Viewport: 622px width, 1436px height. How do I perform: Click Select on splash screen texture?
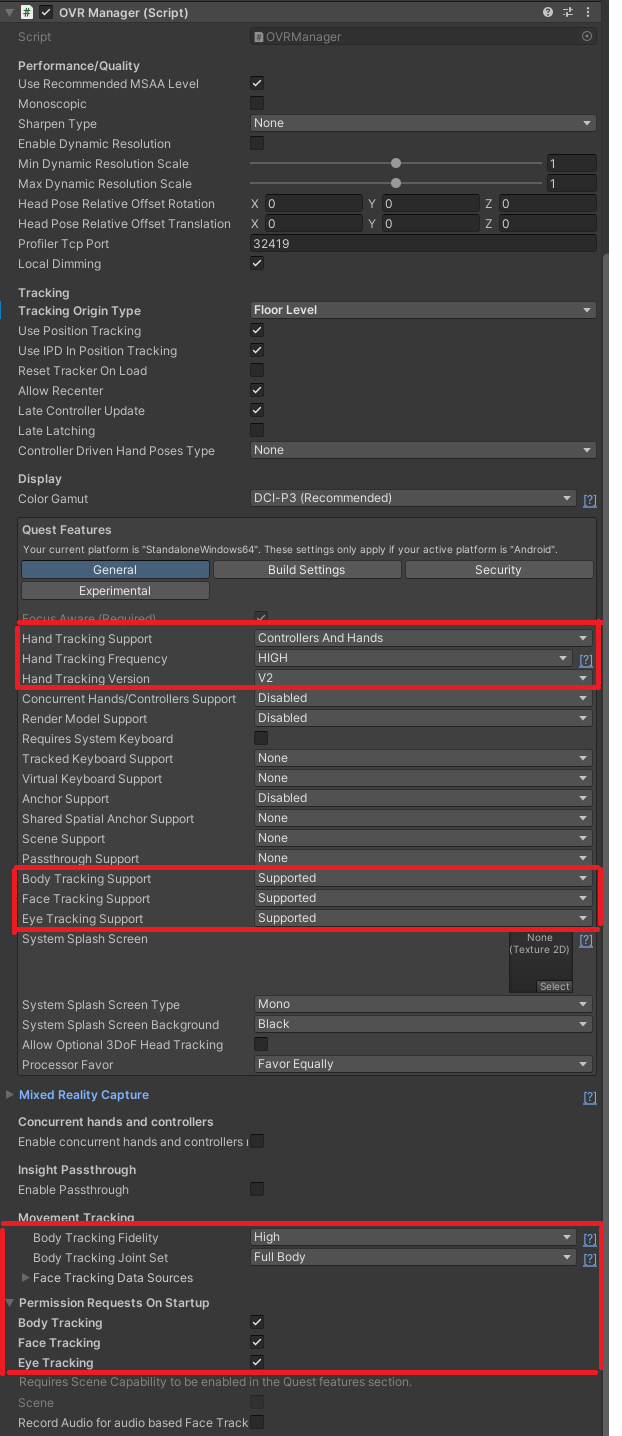tap(554, 986)
